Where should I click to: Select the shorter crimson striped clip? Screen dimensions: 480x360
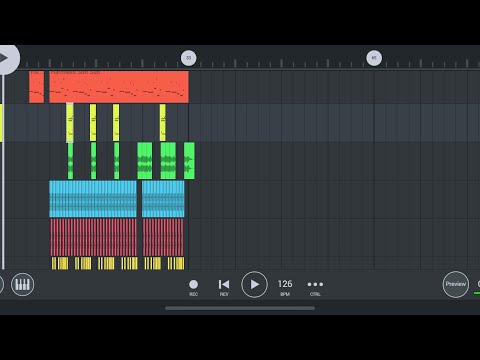(163, 237)
